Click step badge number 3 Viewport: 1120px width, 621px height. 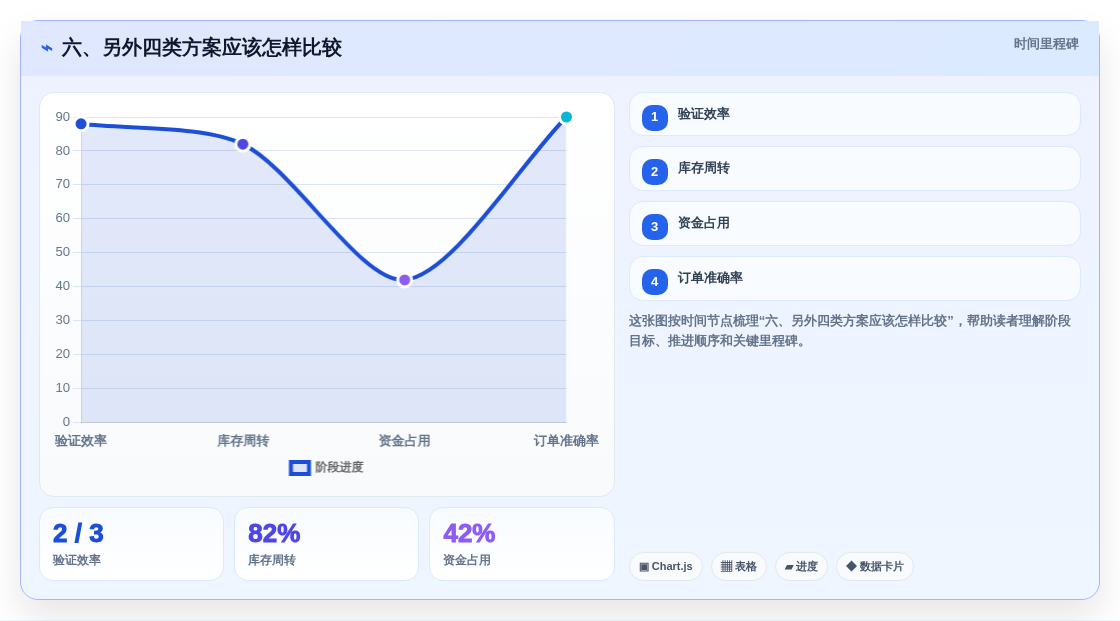point(654,227)
